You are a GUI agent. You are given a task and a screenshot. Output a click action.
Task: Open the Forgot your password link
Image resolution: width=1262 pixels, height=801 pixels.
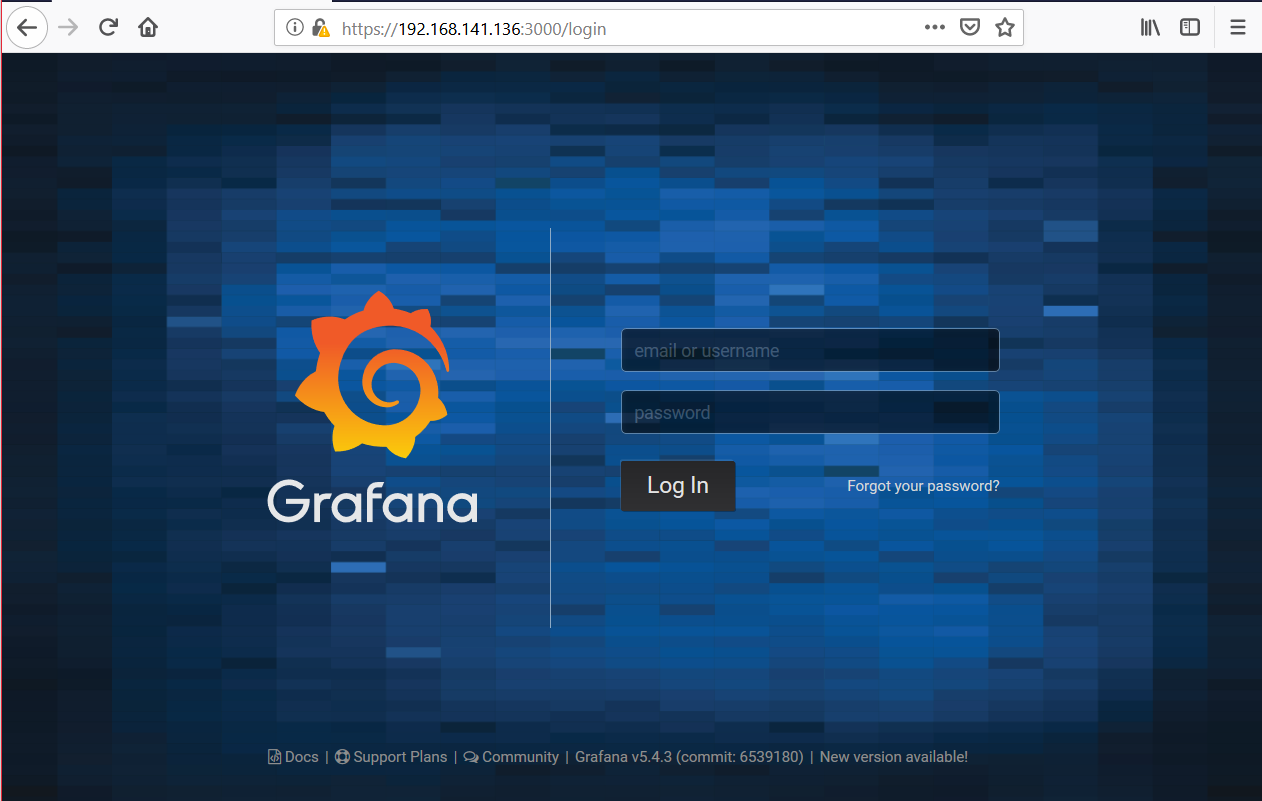click(x=923, y=486)
